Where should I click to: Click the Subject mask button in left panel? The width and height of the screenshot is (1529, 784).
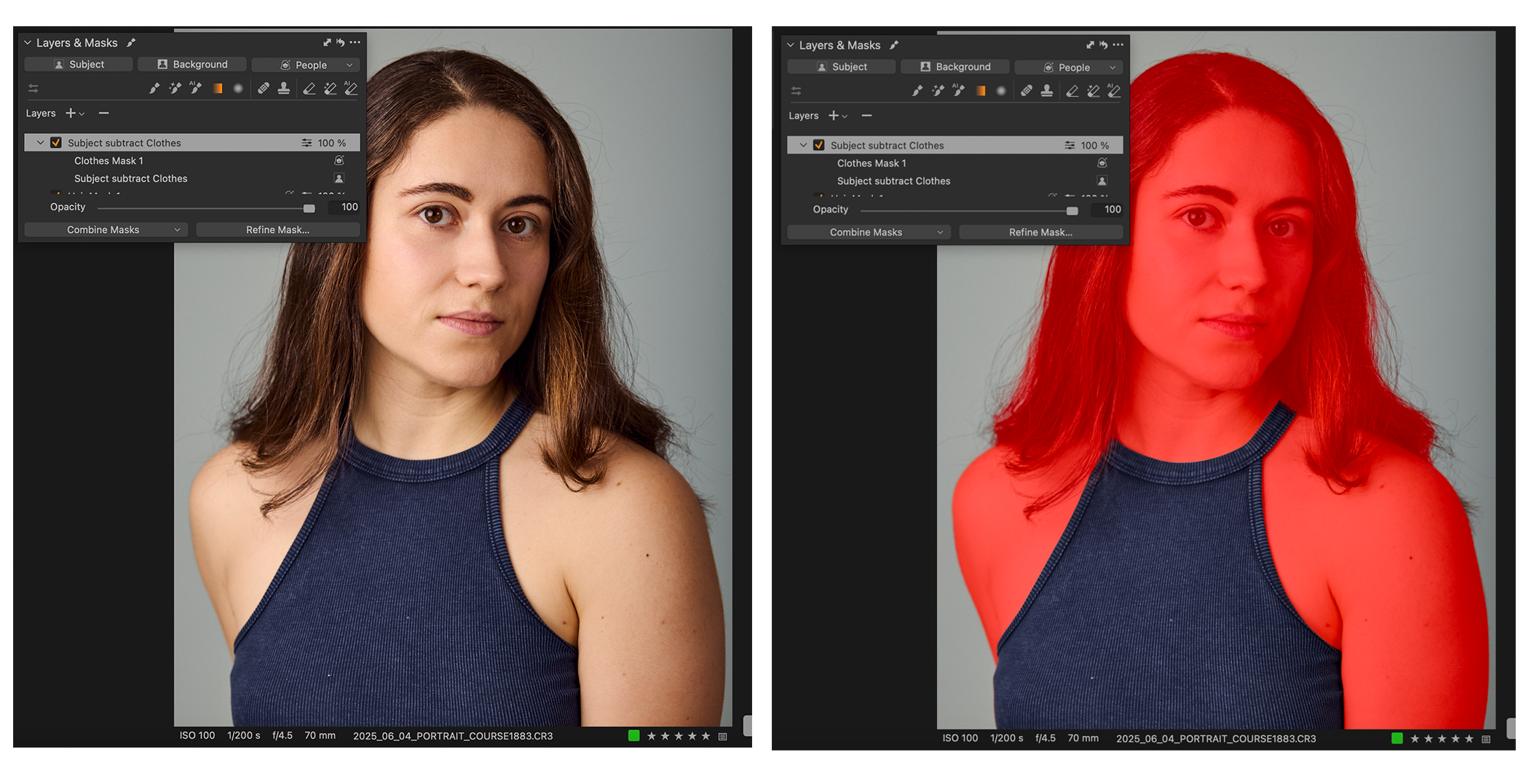pyautogui.click(x=79, y=65)
